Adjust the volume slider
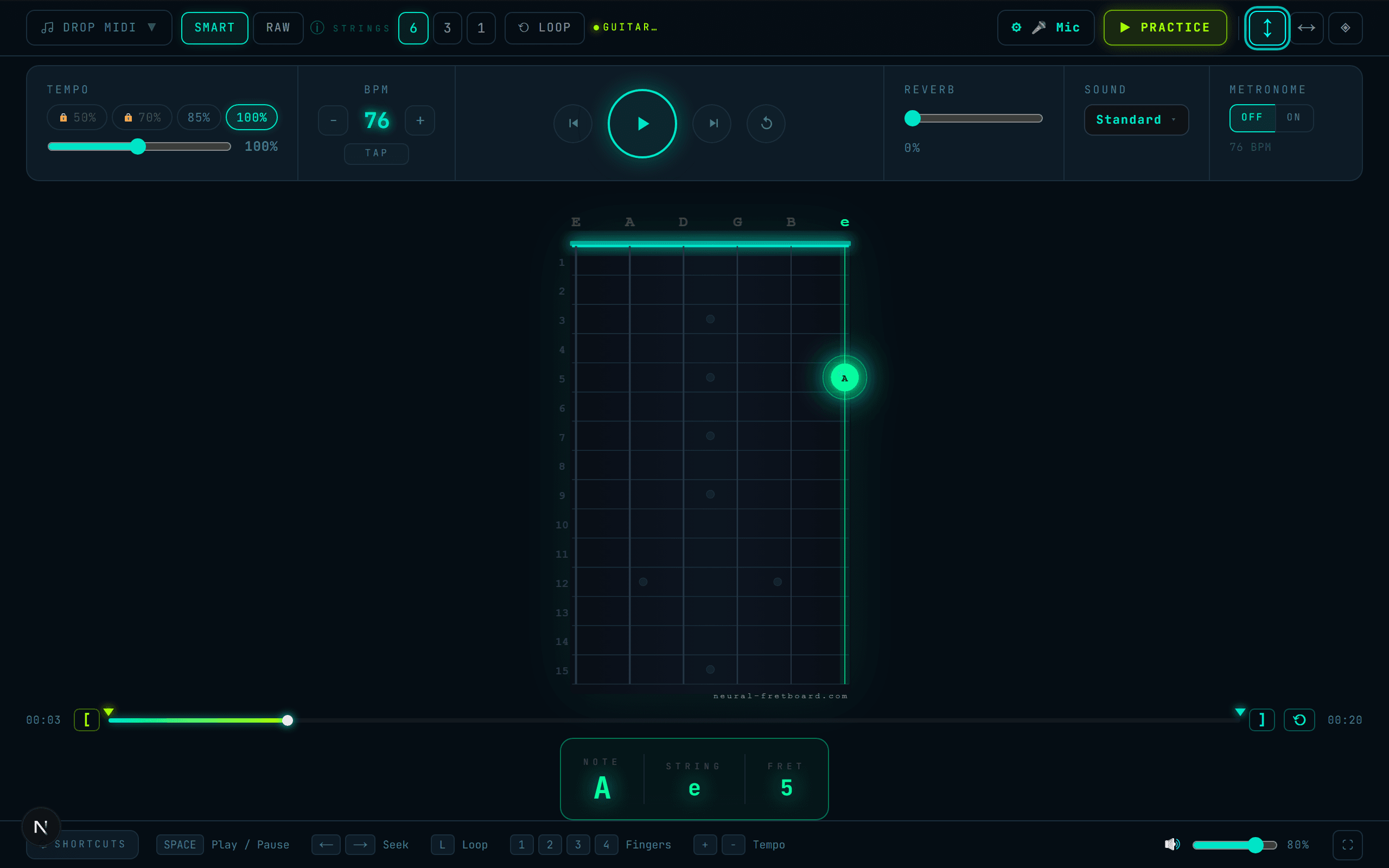 (1234, 845)
